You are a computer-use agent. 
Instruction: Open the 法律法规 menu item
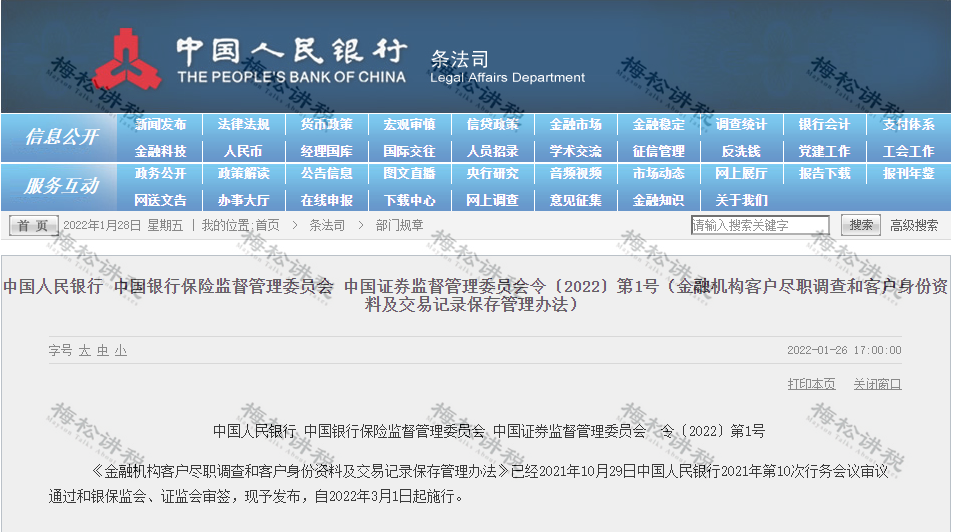coord(243,125)
